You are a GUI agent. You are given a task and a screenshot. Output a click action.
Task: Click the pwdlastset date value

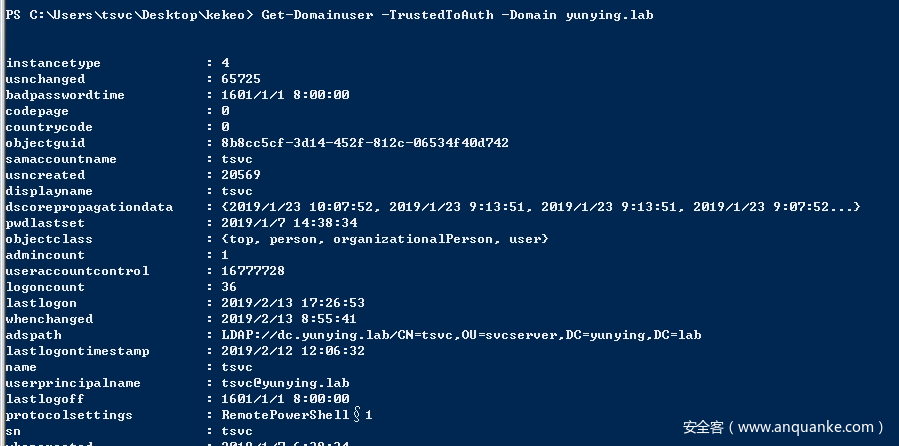(289, 222)
